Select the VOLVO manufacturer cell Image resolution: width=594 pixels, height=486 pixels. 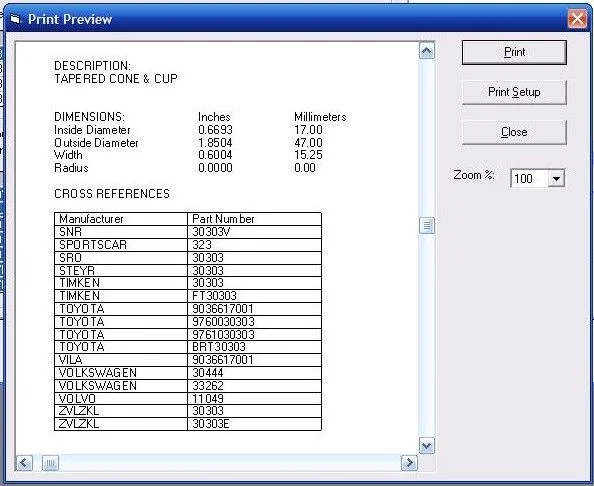[121, 398]
